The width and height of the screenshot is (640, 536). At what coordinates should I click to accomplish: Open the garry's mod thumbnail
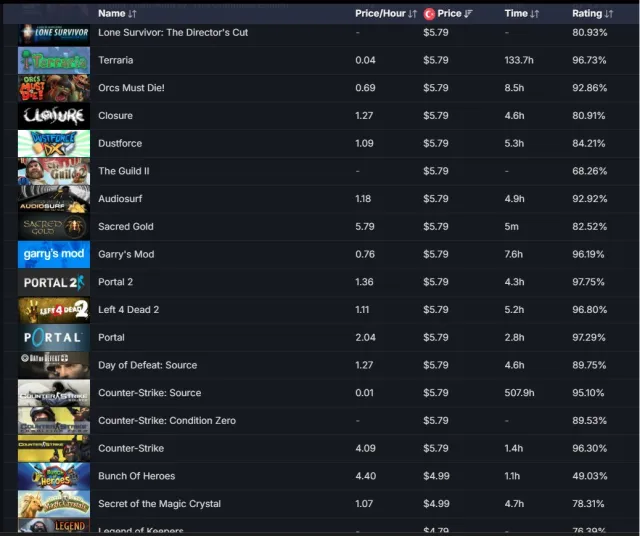(x=54, y=254)
